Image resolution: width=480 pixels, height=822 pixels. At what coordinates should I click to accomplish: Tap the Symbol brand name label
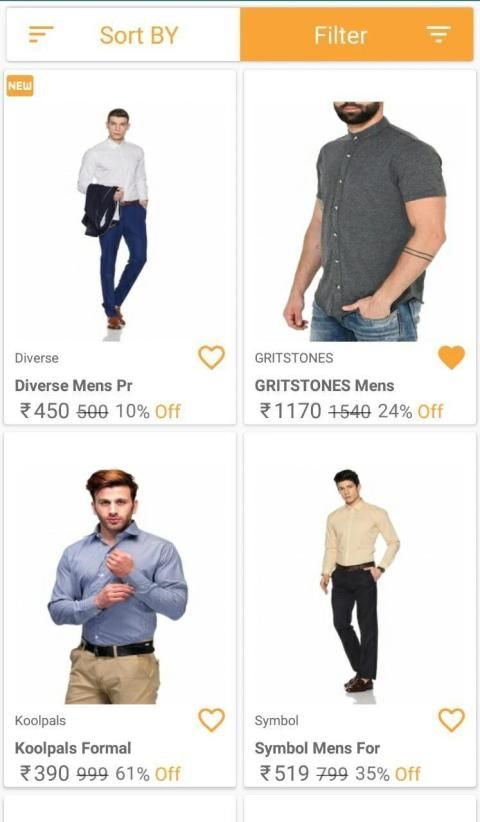click(277, 721)
